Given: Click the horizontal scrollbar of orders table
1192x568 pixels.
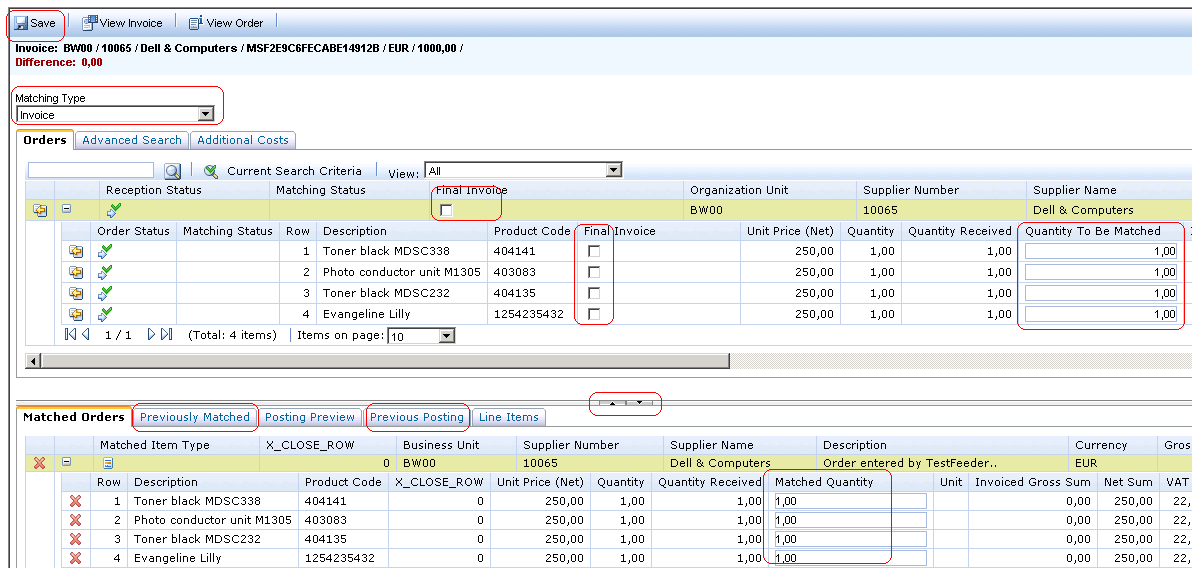Looking at the screenshot, I should click(x=385, y=360).
